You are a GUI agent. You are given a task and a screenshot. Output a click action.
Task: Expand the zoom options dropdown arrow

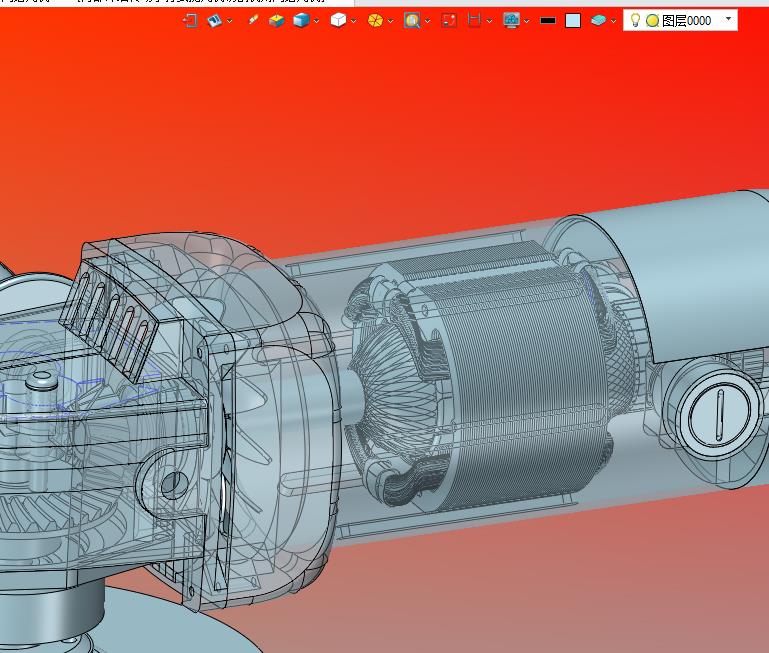pos(428,21)
